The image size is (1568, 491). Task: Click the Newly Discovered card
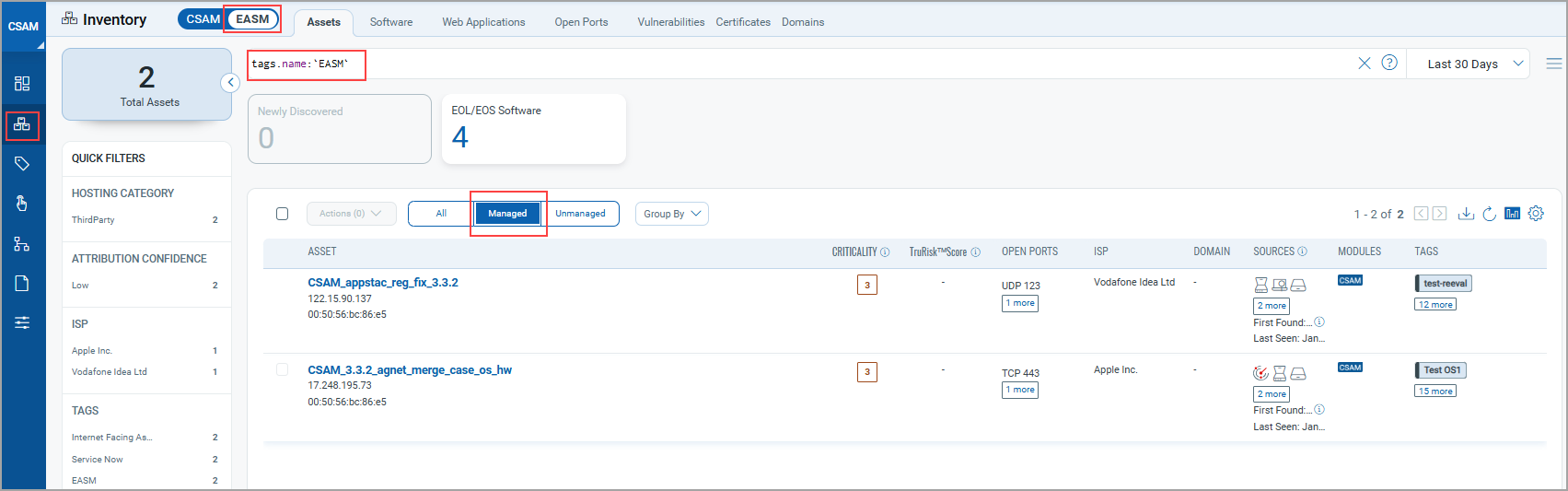(x=340, y=129)
